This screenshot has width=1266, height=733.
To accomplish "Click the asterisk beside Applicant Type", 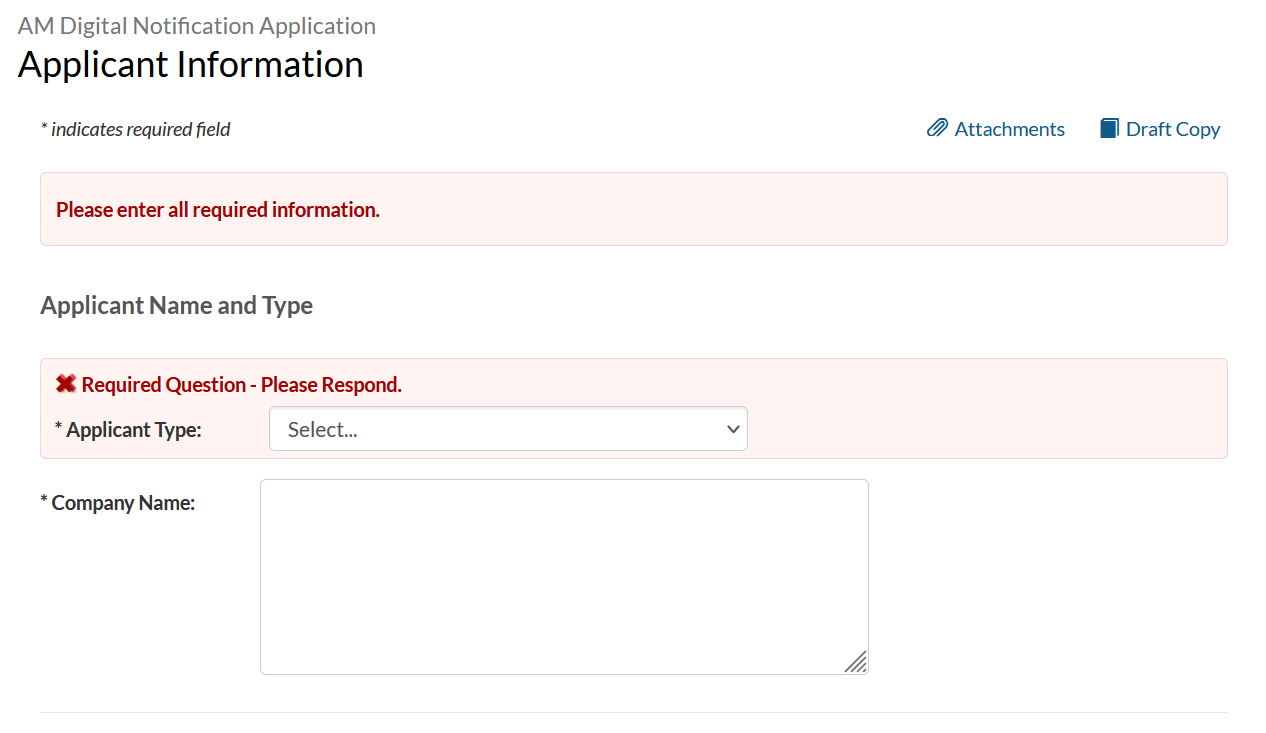I will 59,429.
